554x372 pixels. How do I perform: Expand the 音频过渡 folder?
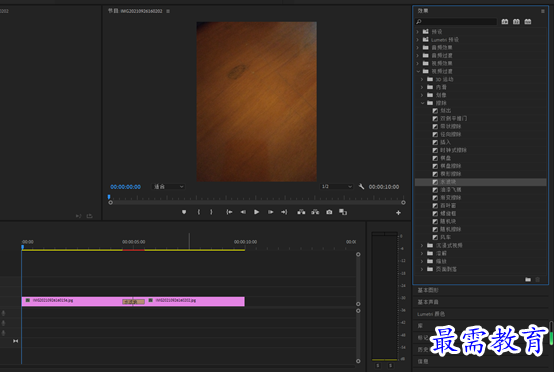(418, 55)
